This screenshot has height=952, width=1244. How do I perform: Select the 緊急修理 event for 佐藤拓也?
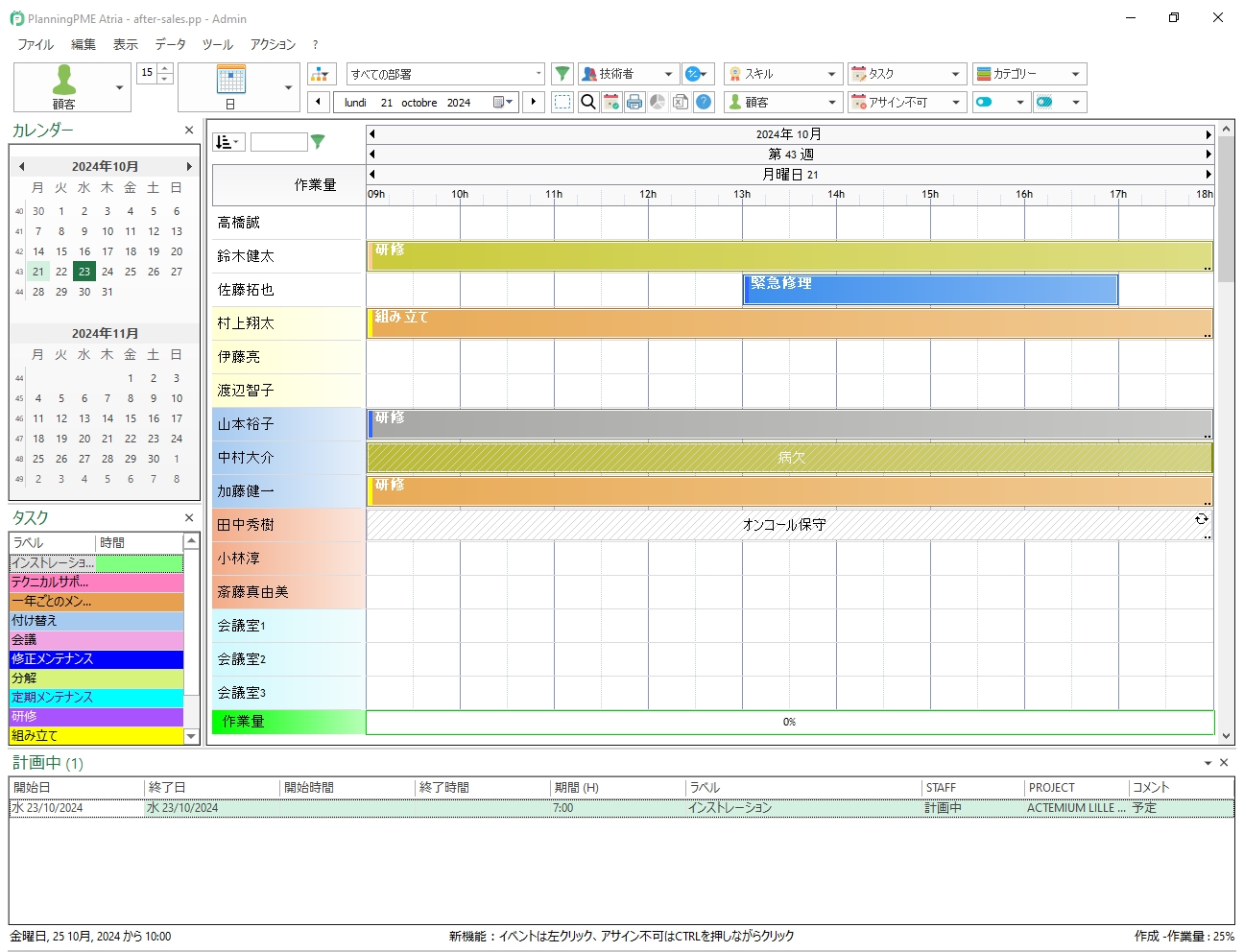click(931, 290)
